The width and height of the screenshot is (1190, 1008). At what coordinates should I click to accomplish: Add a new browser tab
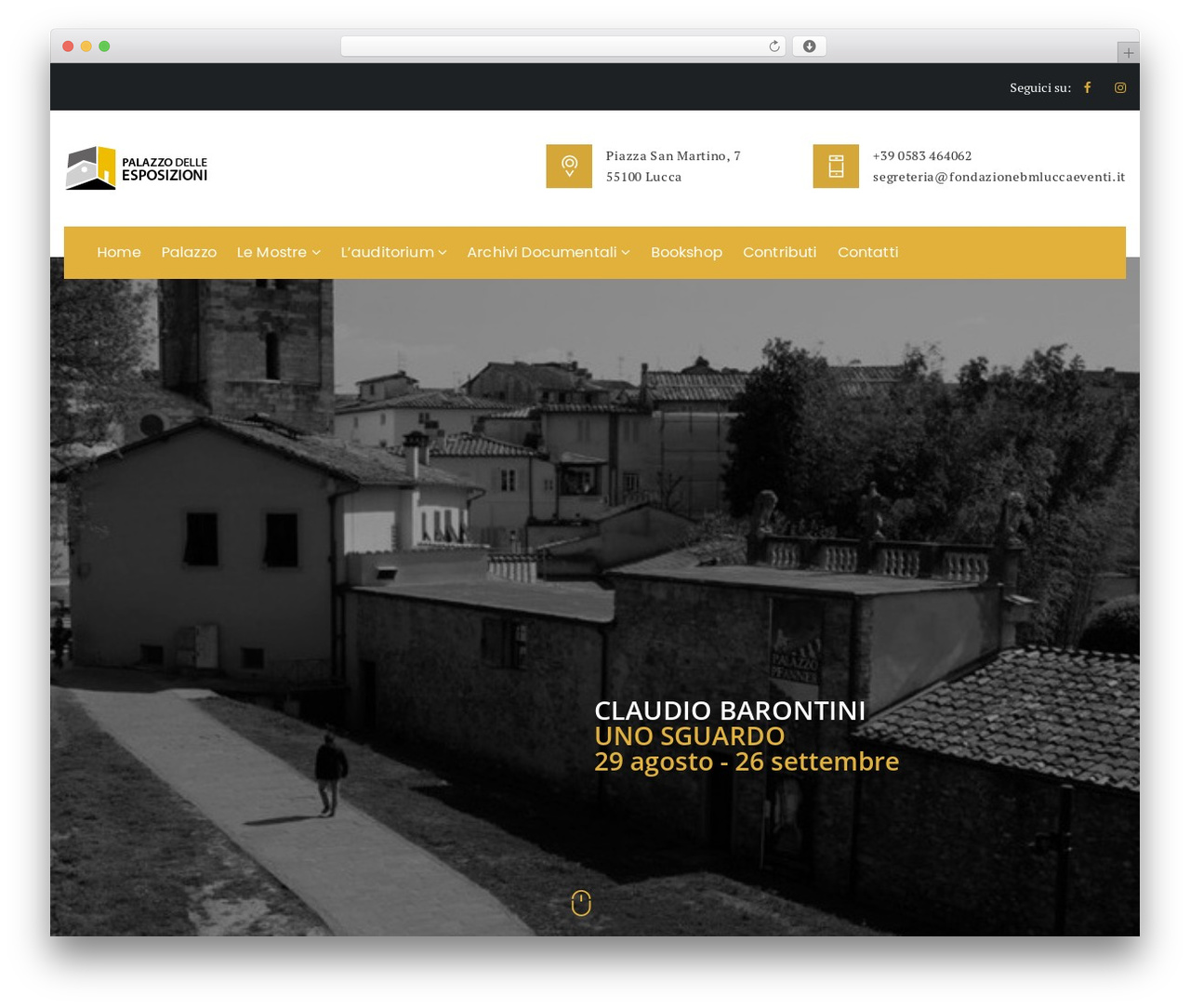pyautogui.click(x=1128, y=53)
